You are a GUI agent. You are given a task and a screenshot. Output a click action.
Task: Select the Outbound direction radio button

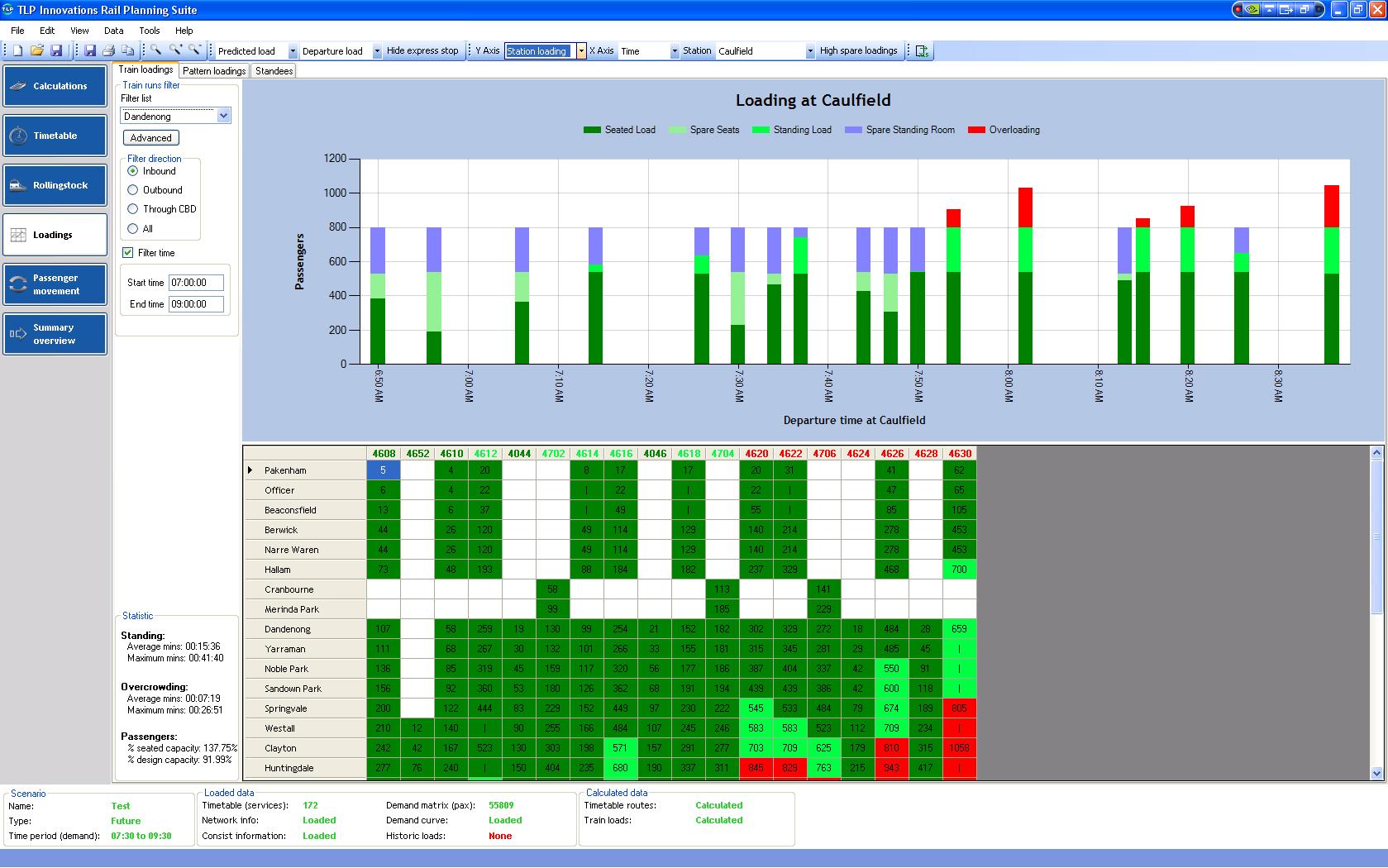(132, 190)
